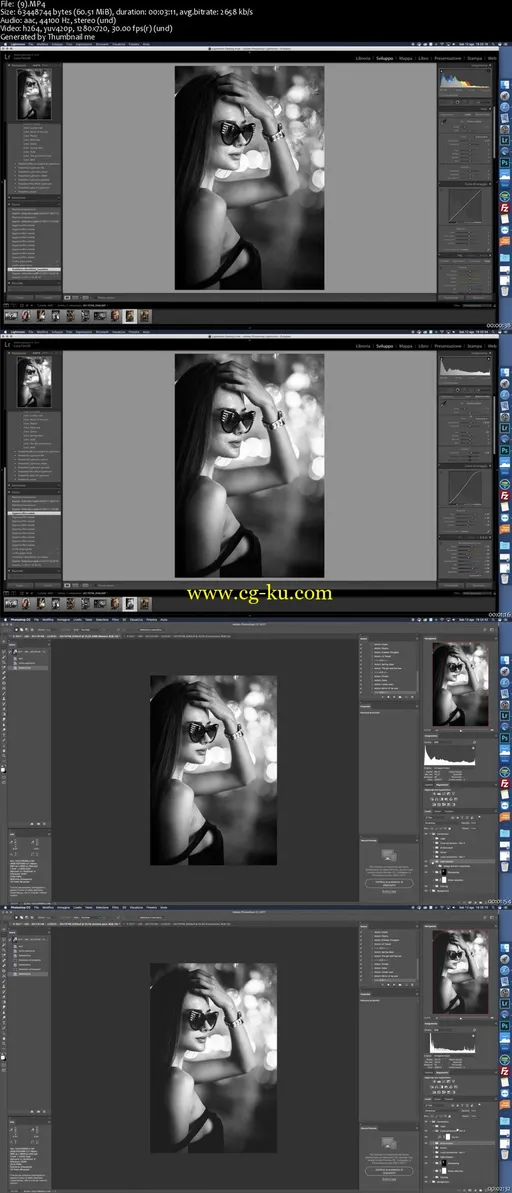This screenshot has height=1193, width=512.
Task: Click Photoshop dock icon in the 00:01:16 frame
Action: pyautogui.click(x=504, y=450)
